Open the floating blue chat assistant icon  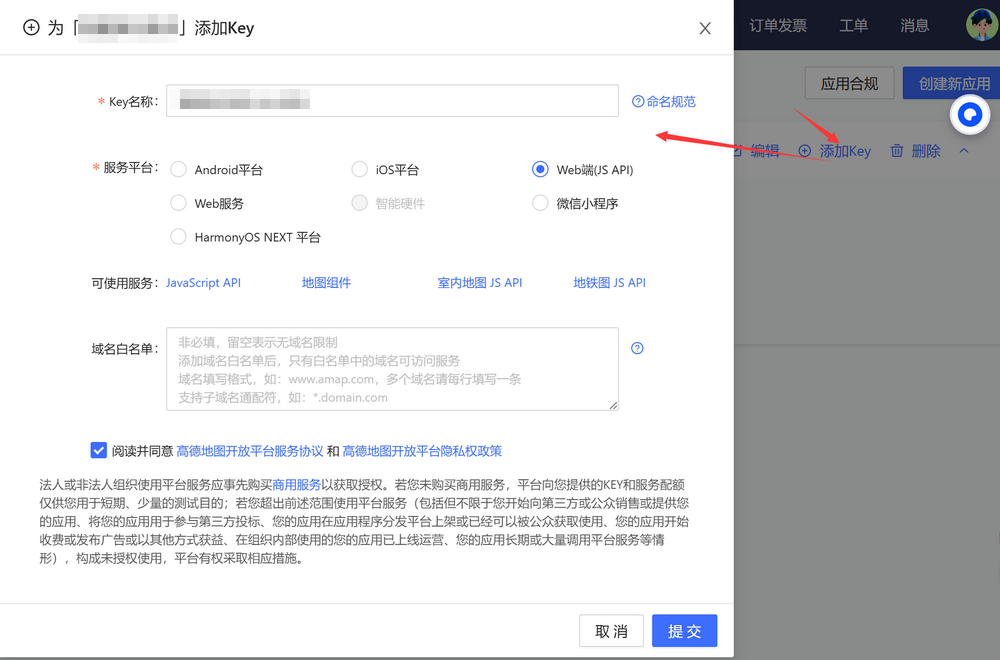pyautogui.click(x=969, y=115)
